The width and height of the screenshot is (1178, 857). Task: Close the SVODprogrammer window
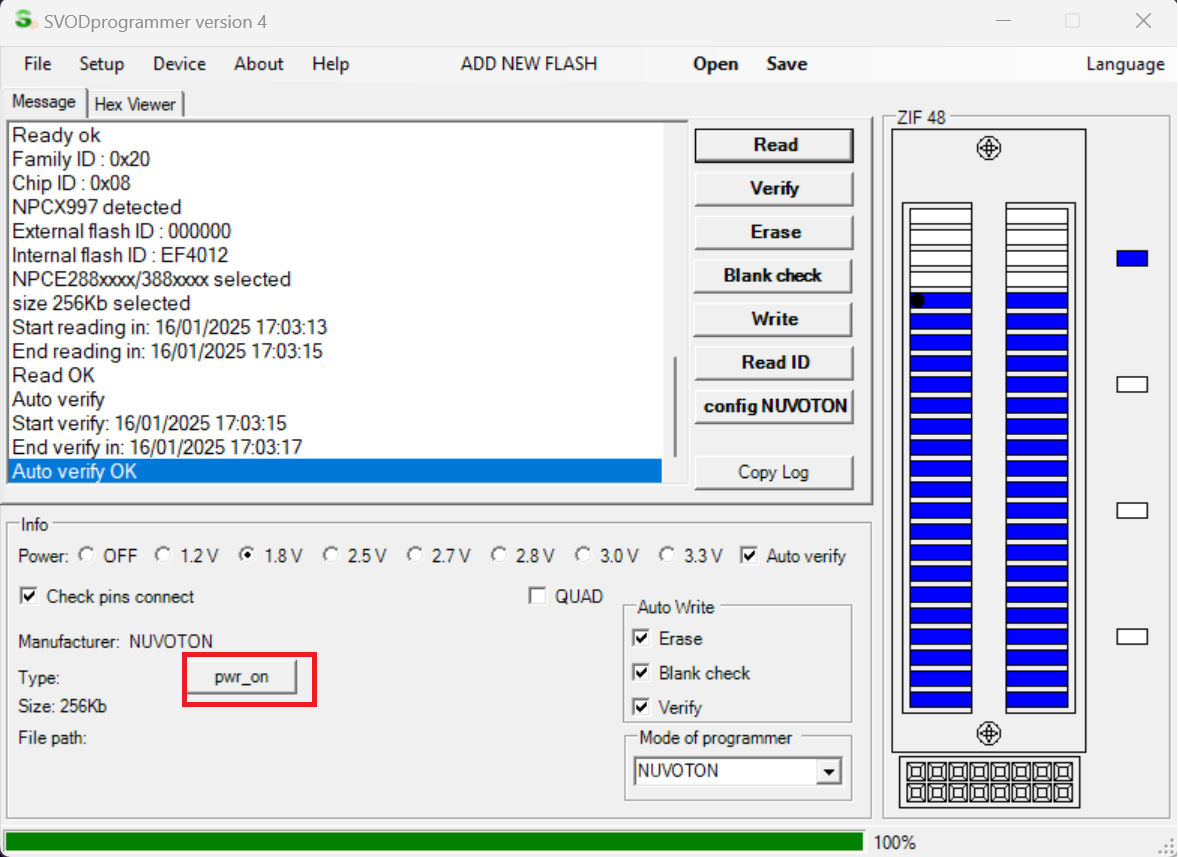[x=1143, y=21]
